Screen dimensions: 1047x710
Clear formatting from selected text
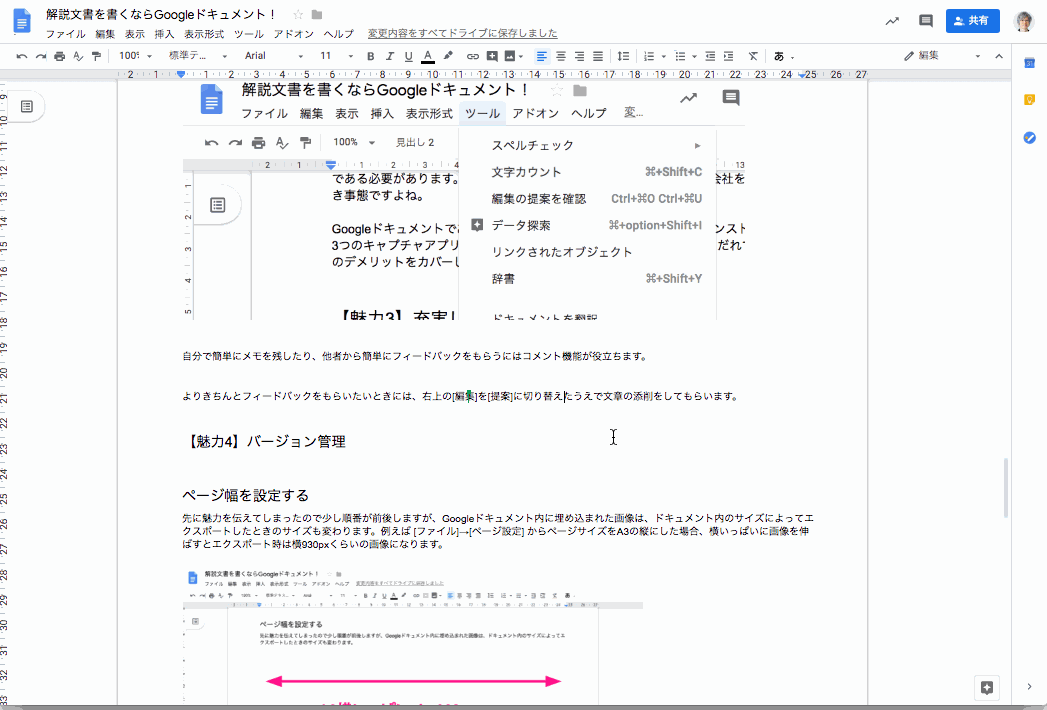click(753, 56)
